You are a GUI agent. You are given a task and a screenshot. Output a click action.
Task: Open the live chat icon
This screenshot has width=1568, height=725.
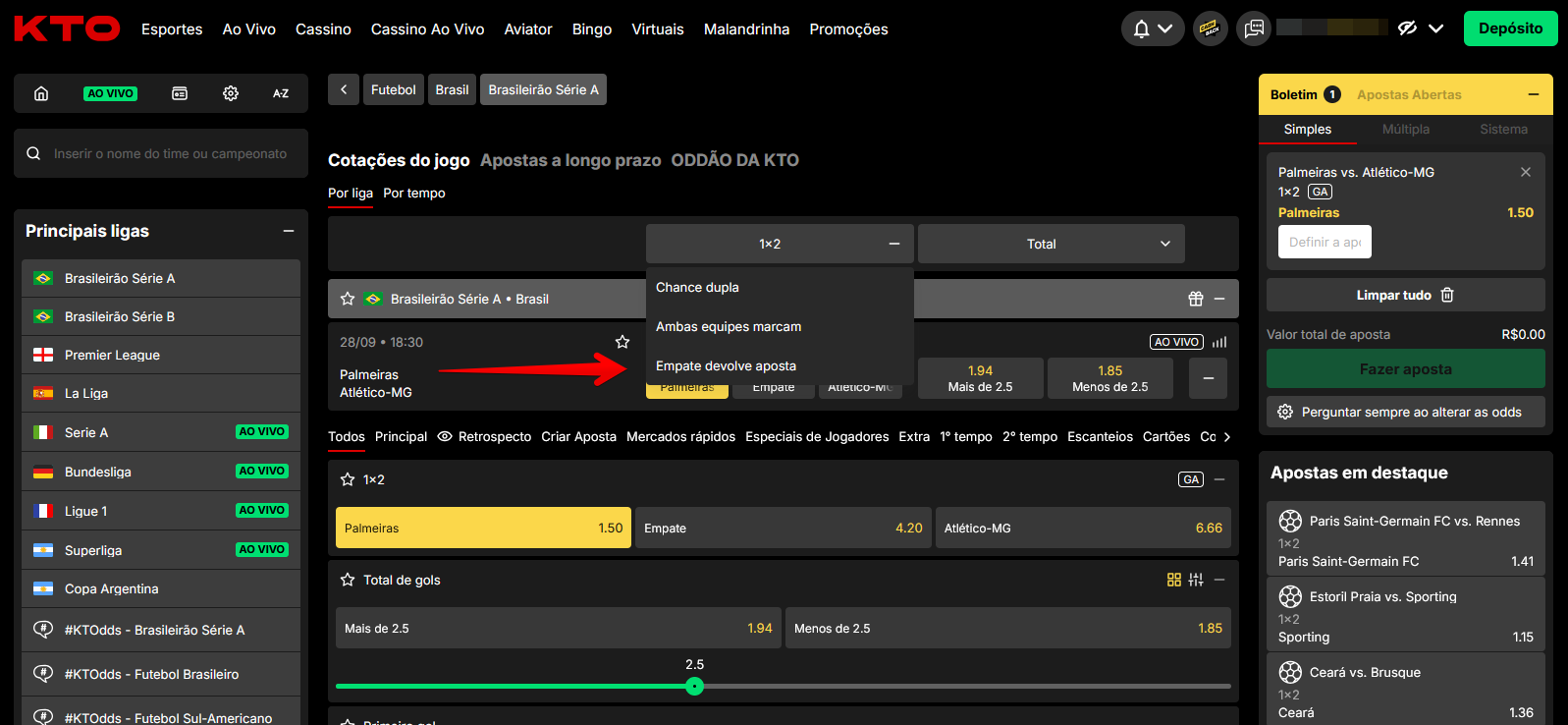(1254, 28)
